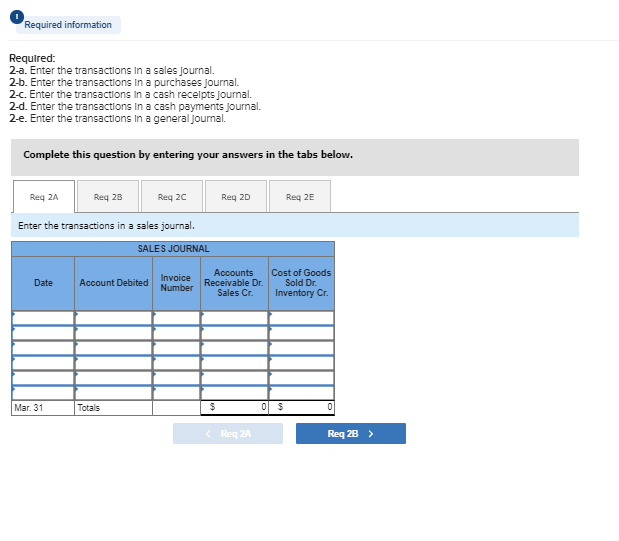
Task: Switch to the Req 2A tab
Action: [44, 197]
